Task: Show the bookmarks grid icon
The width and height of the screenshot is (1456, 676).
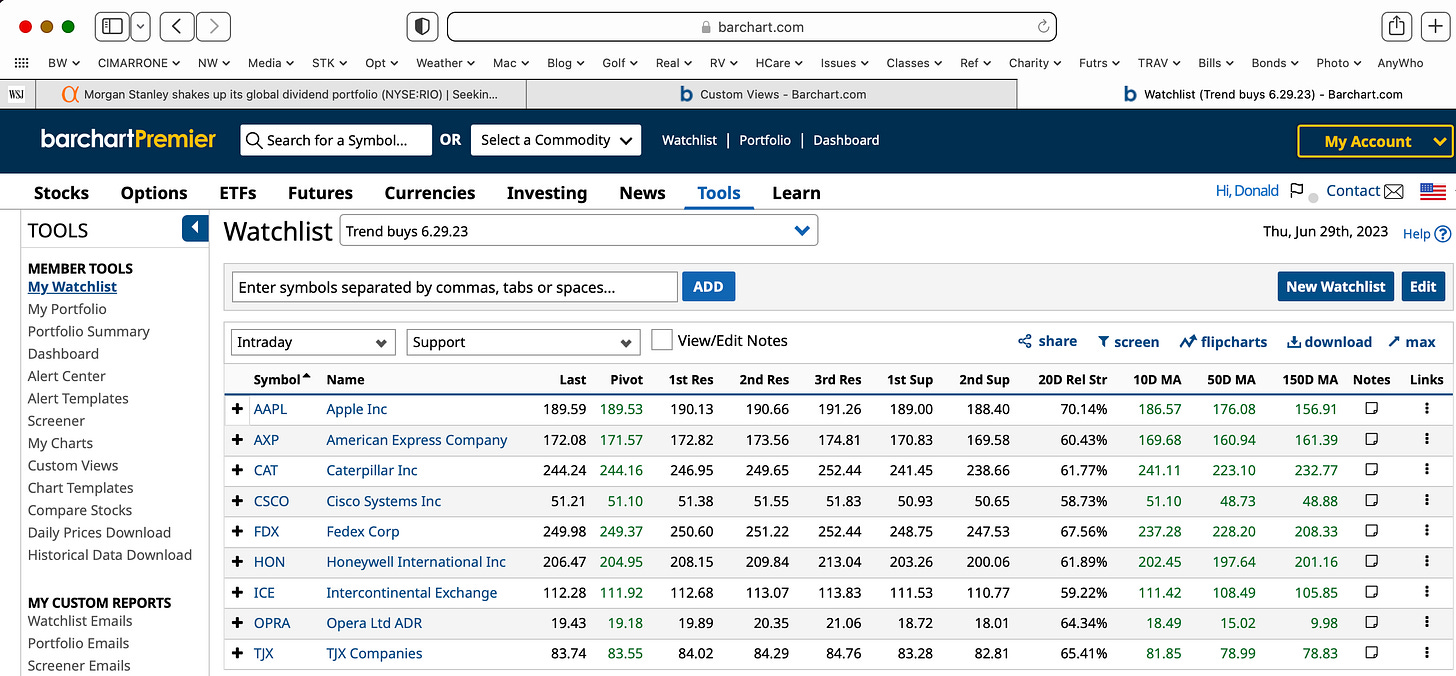Action: pos(21,63)
